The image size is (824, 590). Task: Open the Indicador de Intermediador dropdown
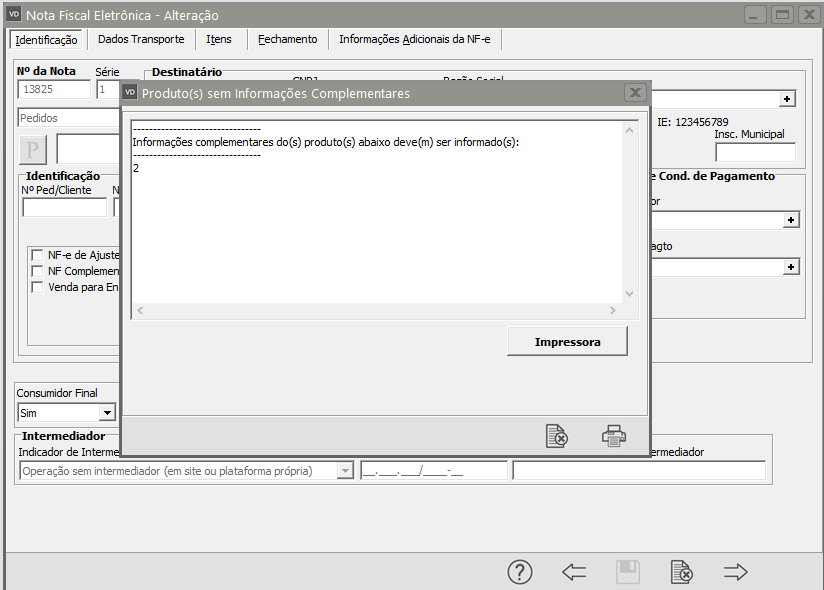pos(345,471)
